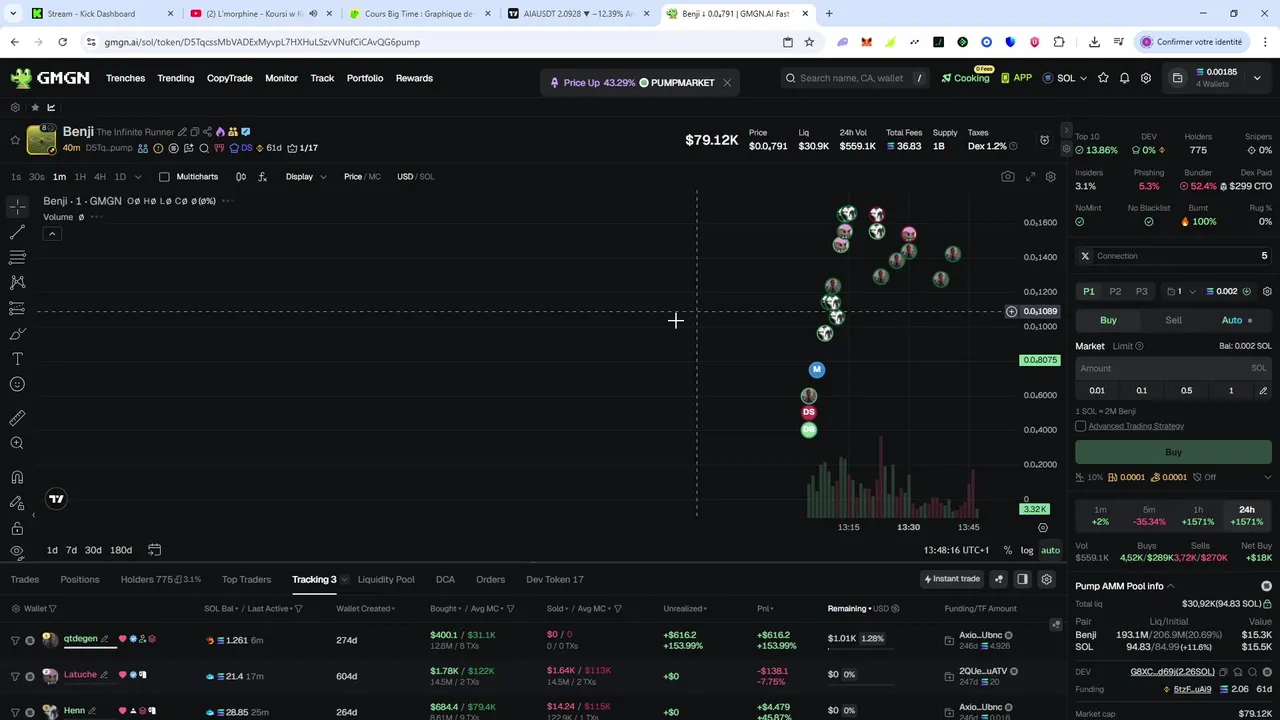The width and height of the screenshot is (1280, 720).
Task: Select the trend line drawing tool
Action: [17, 232]
